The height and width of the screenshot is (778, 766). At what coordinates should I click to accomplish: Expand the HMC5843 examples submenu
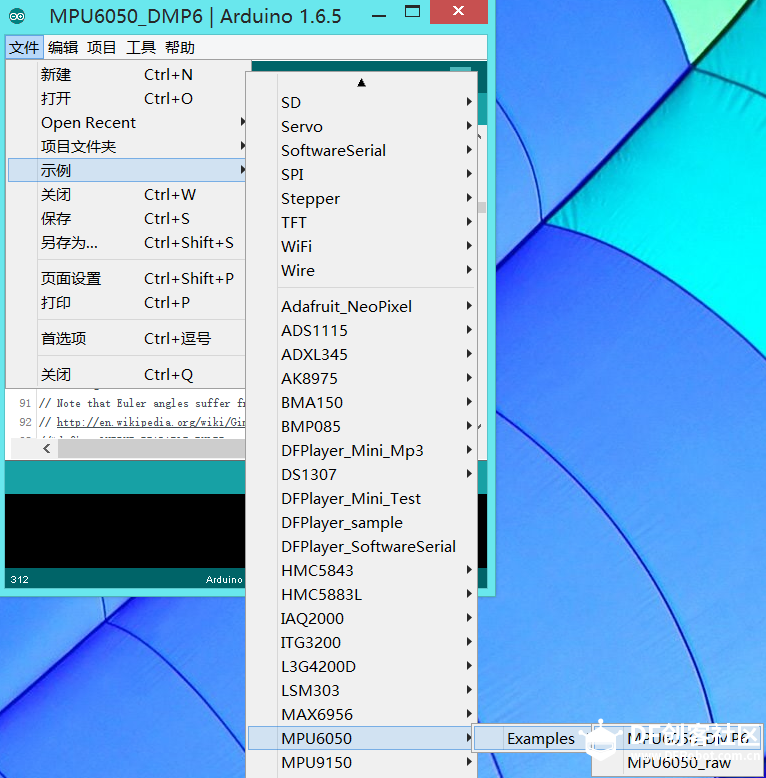(x=362, y=570)
